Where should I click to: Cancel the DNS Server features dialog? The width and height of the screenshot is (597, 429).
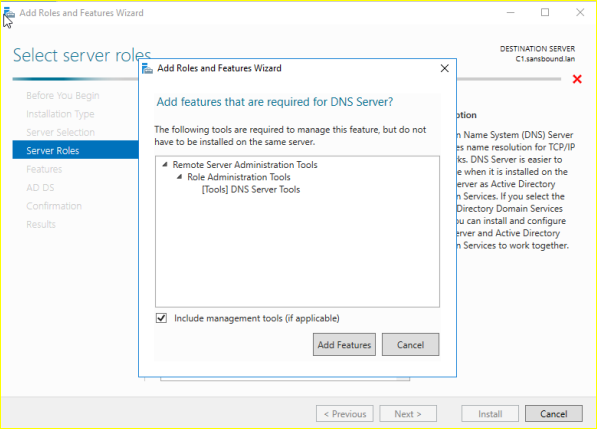[410, 344]
